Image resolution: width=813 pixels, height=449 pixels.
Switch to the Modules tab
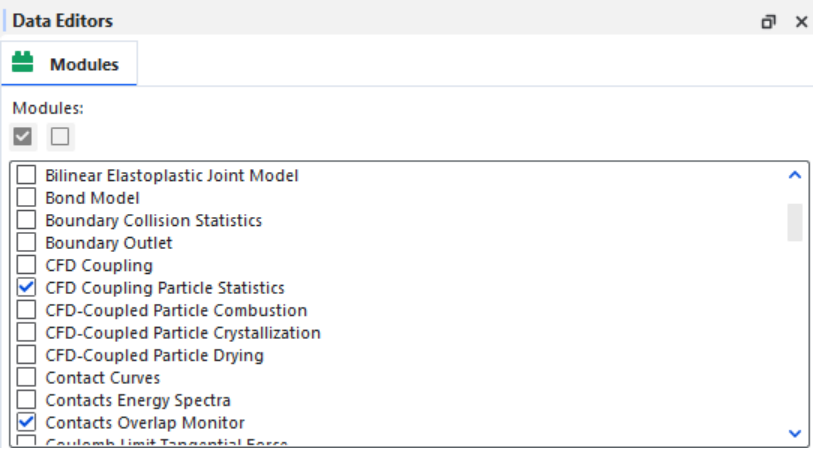[x=69, y=64]
